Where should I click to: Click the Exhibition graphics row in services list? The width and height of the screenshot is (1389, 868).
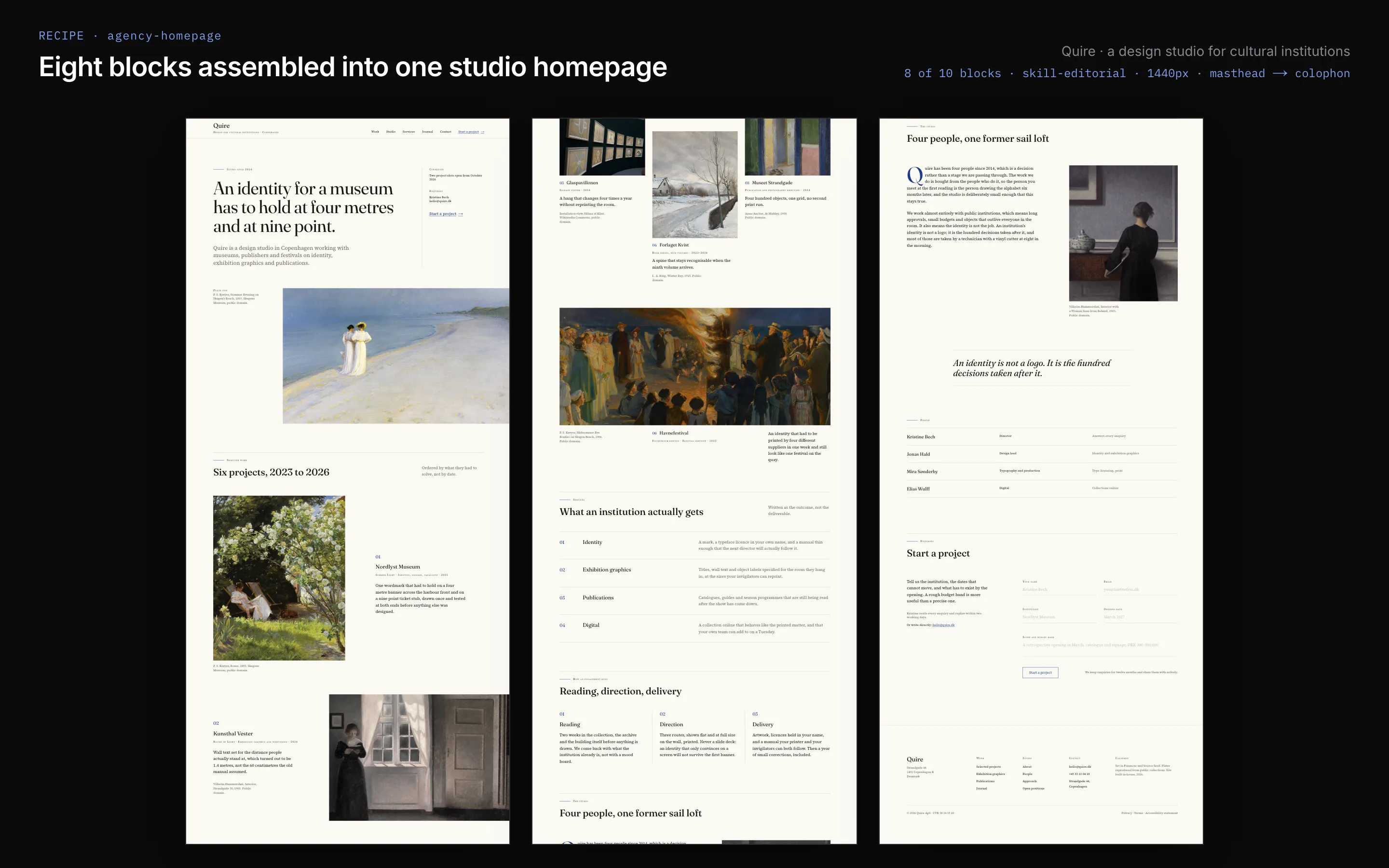tap(694, 573)
